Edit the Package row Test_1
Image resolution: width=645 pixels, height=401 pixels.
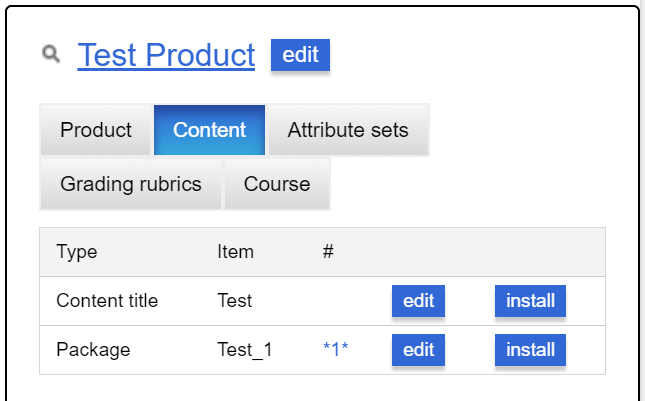coord(418,350)
